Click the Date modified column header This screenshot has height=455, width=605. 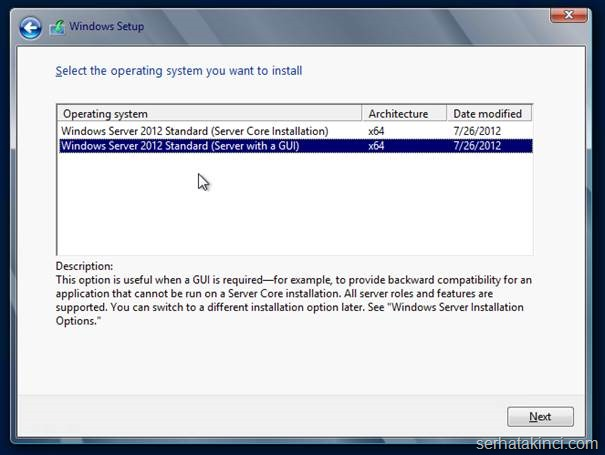point(489,114)
